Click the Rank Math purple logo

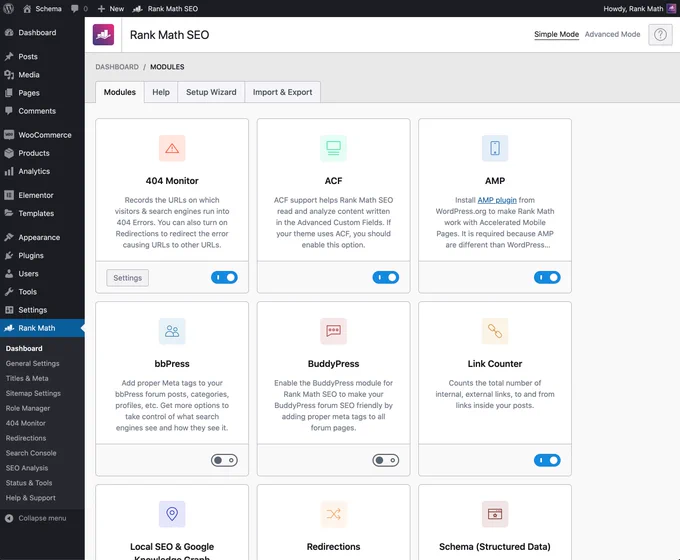click(103, 35)
